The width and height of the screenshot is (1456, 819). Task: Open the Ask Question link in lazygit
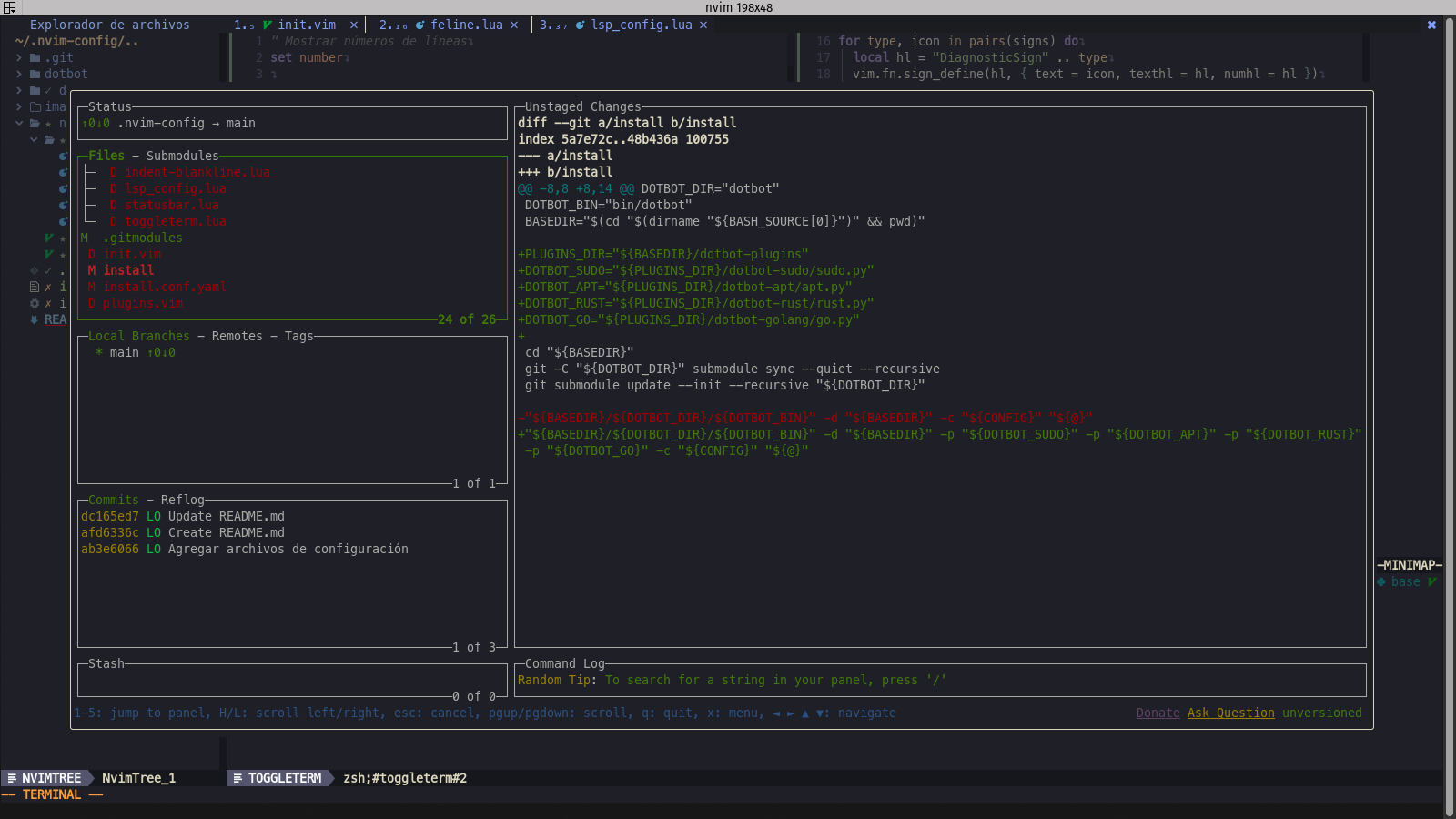tap(1231, 713)
